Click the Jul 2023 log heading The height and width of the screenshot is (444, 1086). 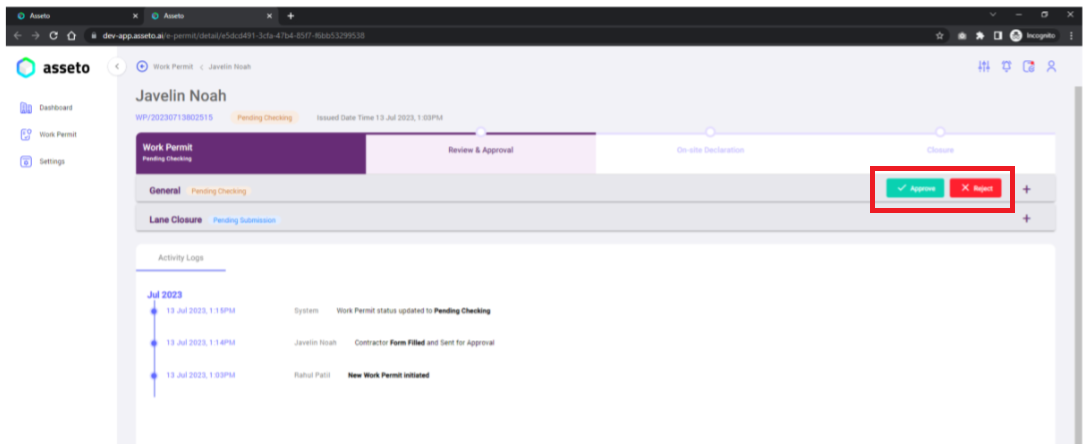[164, 294]
